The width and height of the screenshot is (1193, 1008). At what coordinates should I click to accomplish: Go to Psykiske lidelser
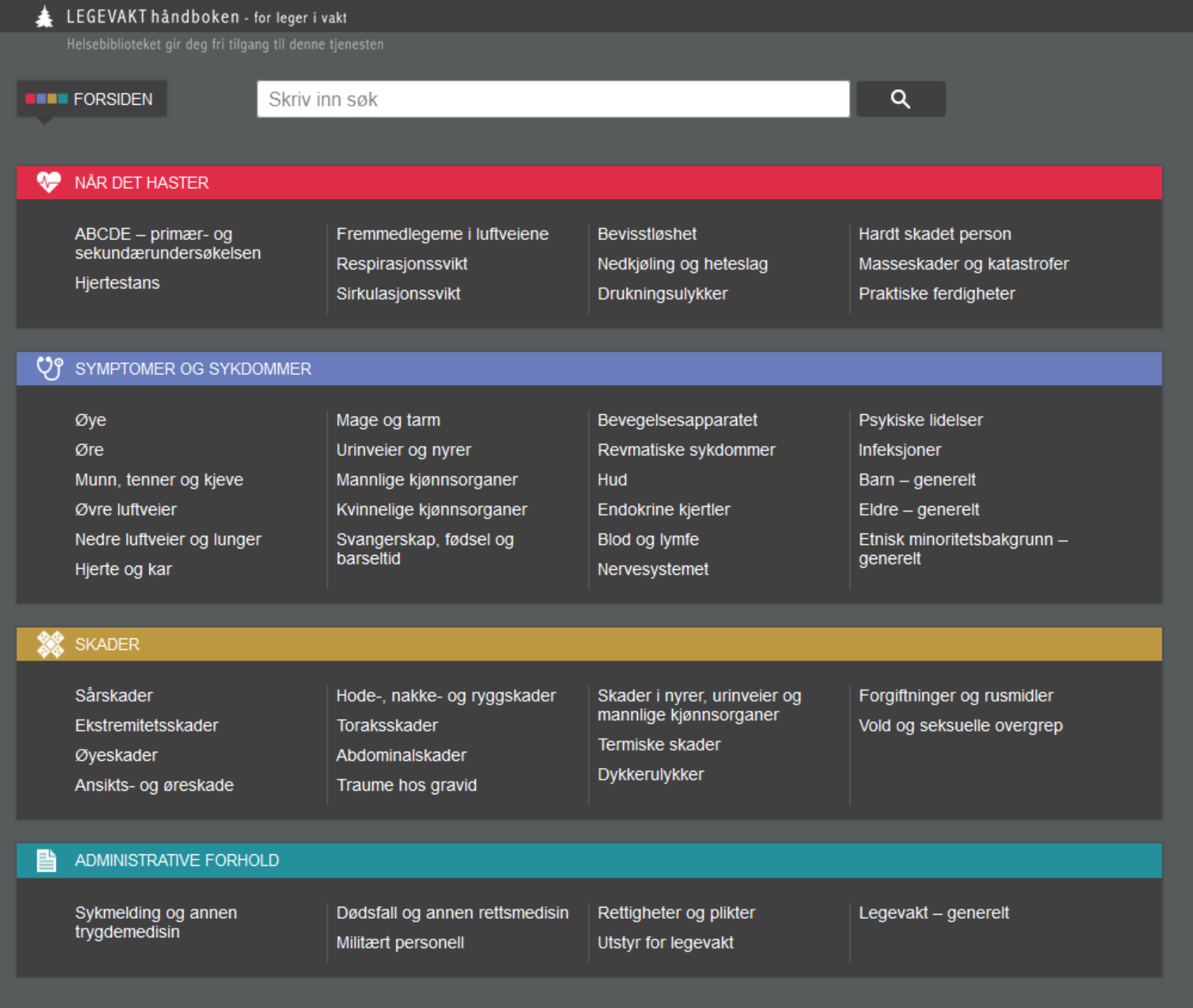tap(920, 420)
